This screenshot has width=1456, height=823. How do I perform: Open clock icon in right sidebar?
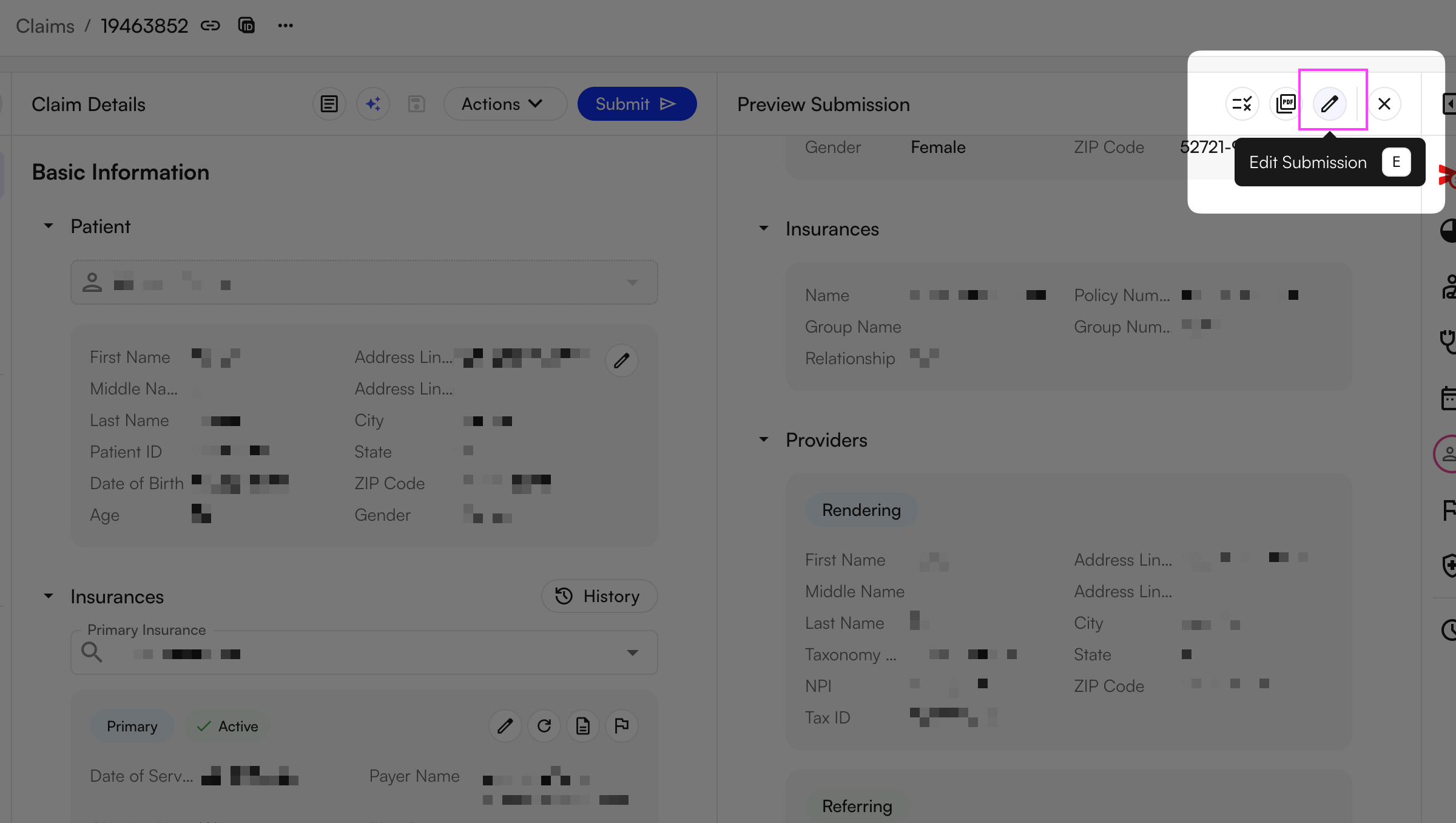[1449, 629]
